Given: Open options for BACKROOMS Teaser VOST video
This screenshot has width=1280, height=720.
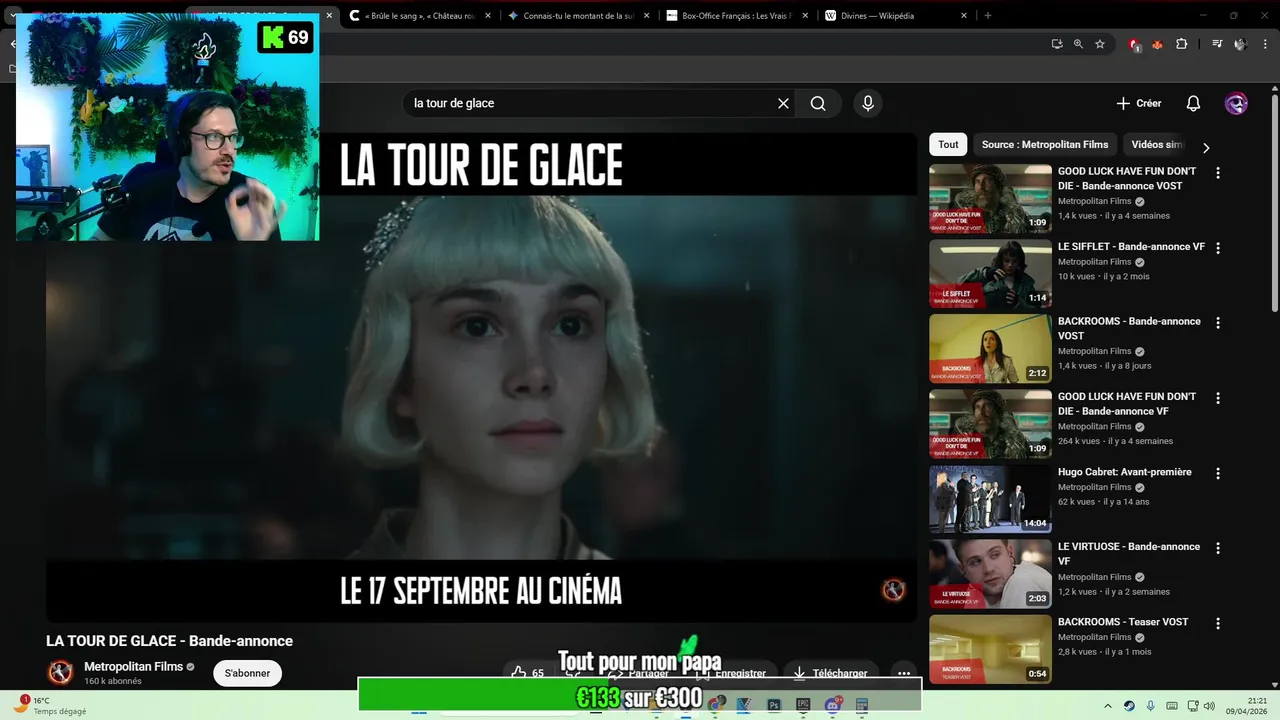Looking at the screenshot, I should [x=1217, y=623].
